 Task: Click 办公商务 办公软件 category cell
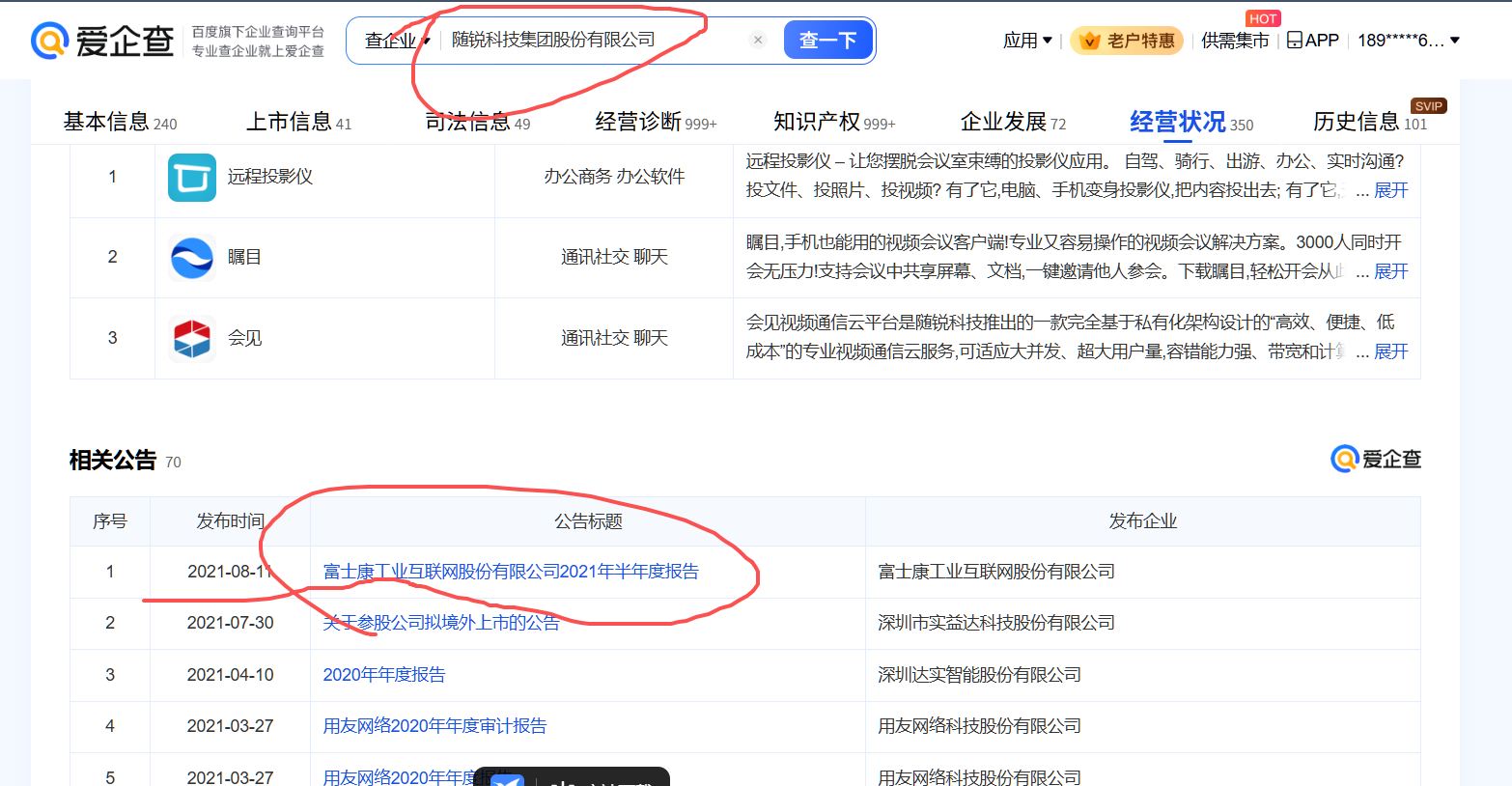point(614,177)
